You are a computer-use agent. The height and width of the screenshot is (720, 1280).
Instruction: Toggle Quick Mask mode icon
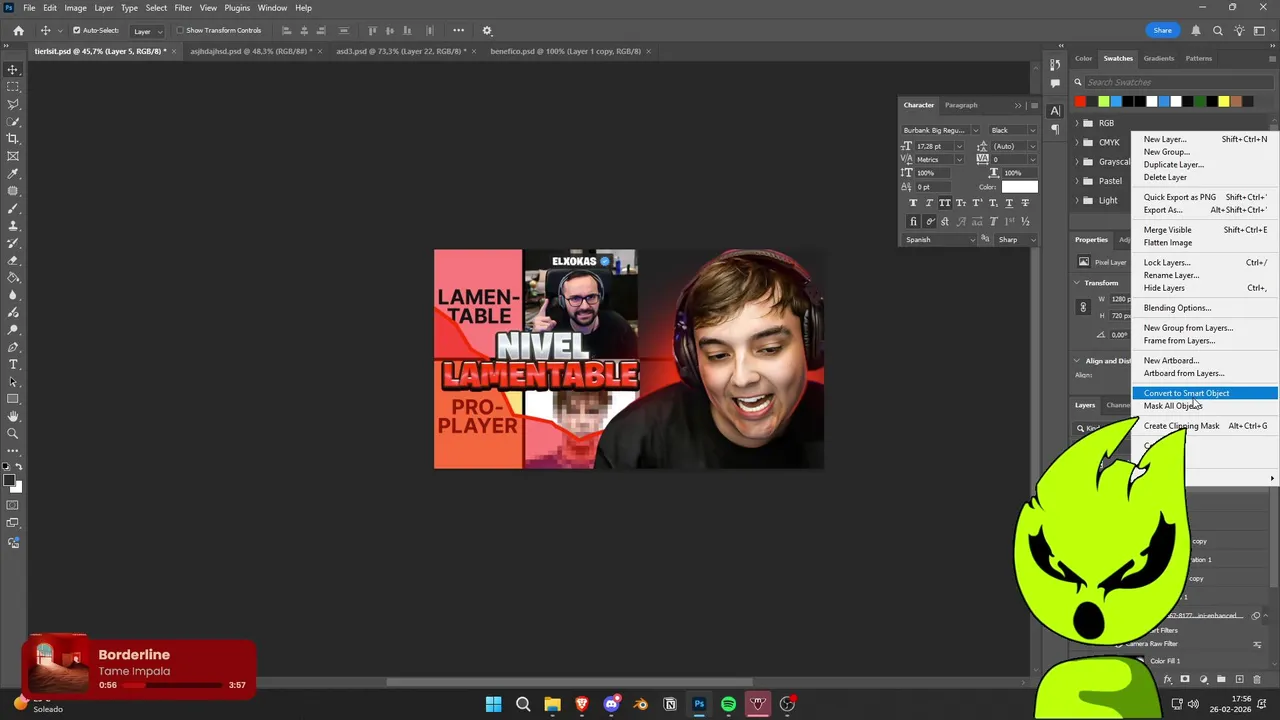tap(13, 505)
